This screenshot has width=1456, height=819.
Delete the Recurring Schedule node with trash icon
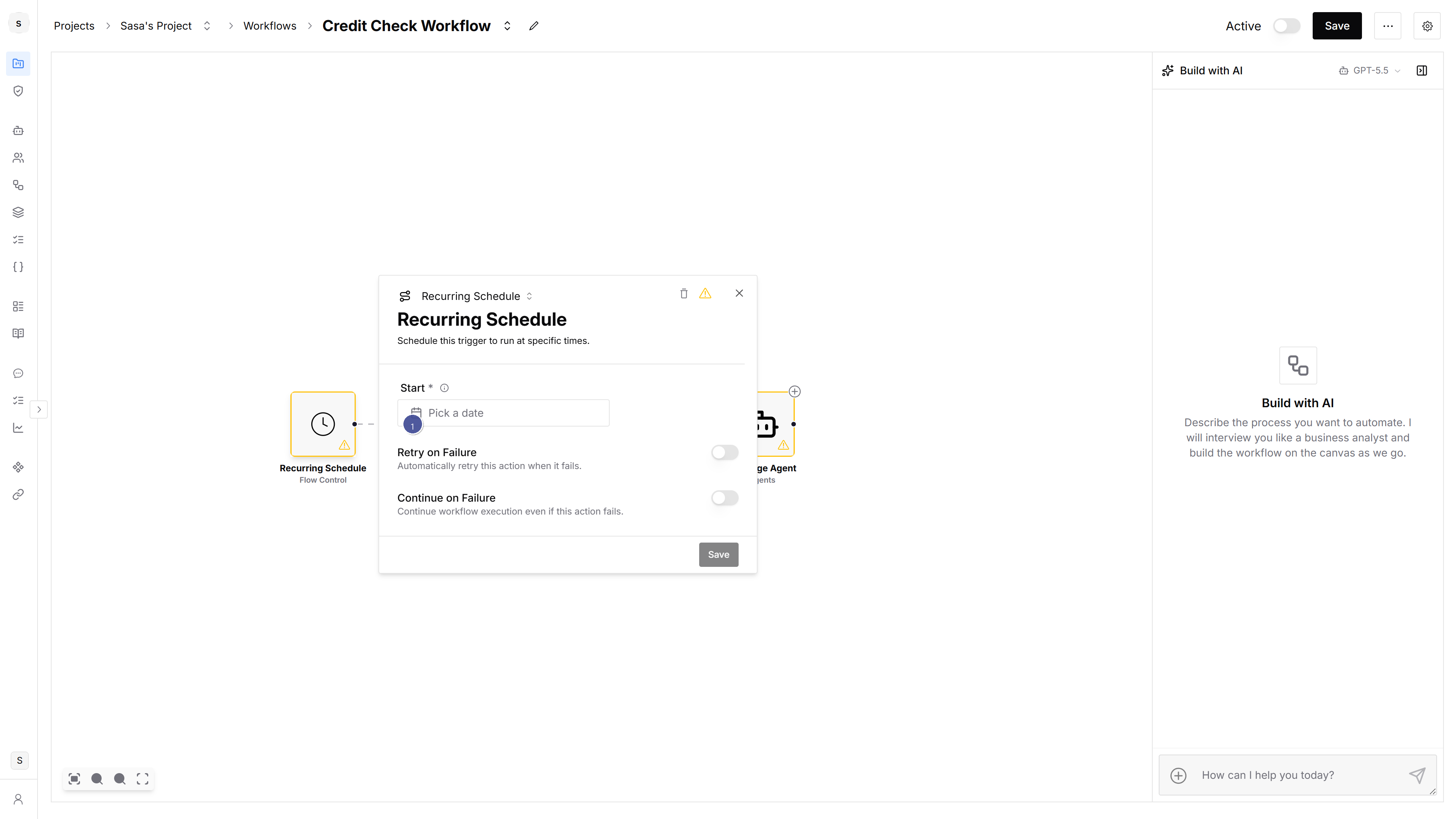coord(684,293)
